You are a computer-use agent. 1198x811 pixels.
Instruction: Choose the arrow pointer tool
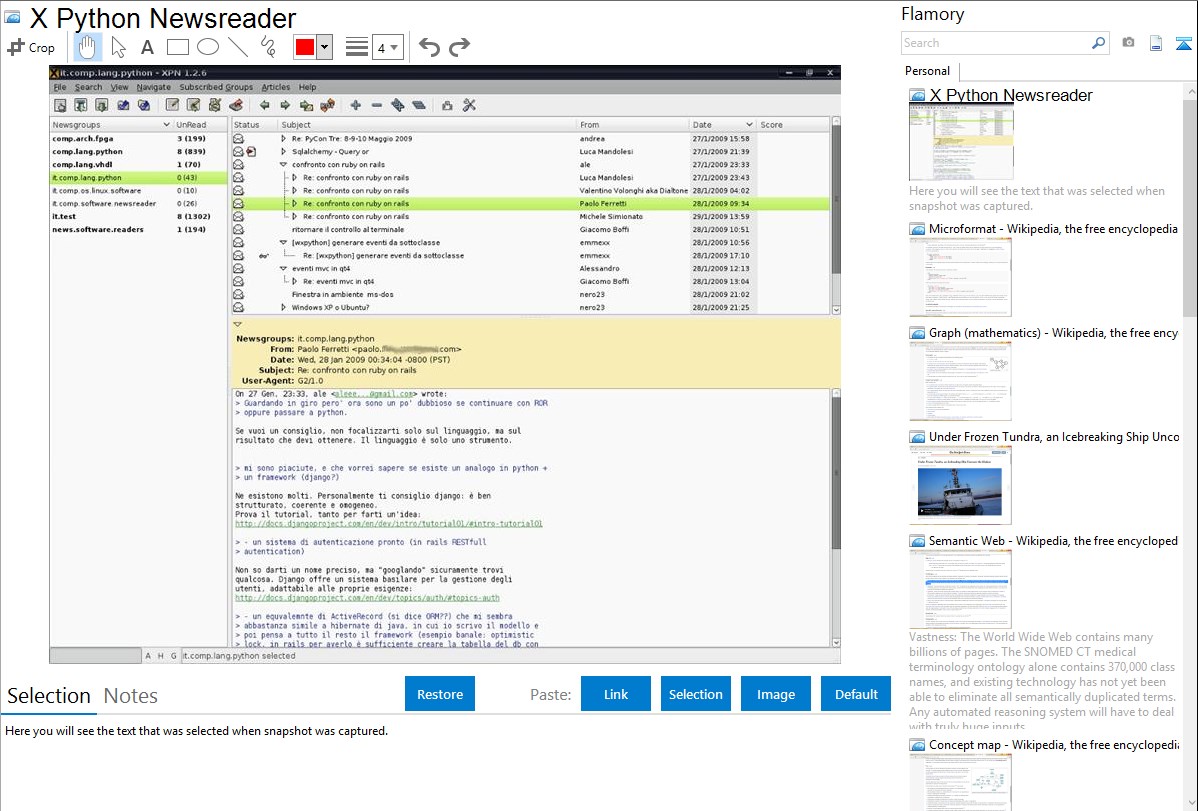tap(118, 47)
